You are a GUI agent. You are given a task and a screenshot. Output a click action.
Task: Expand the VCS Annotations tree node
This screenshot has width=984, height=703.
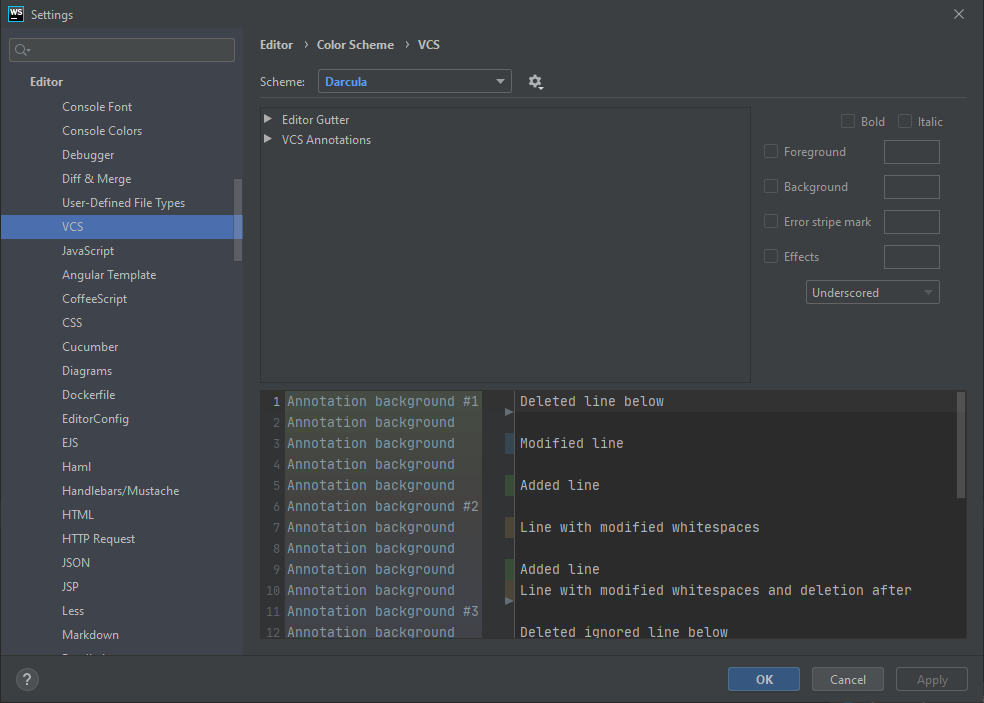pos(268,139)
